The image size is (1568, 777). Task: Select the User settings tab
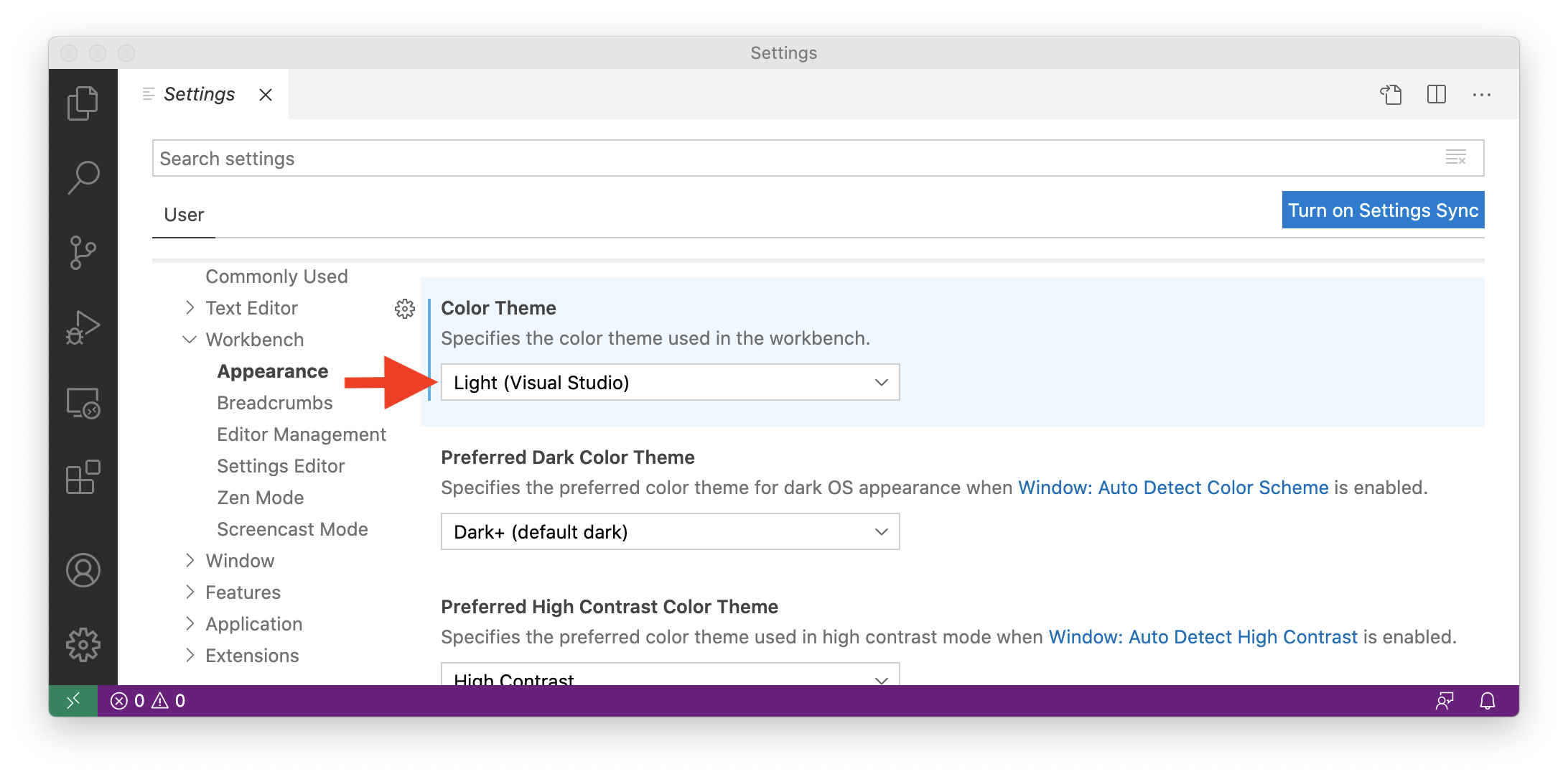[x=184, y=215]
